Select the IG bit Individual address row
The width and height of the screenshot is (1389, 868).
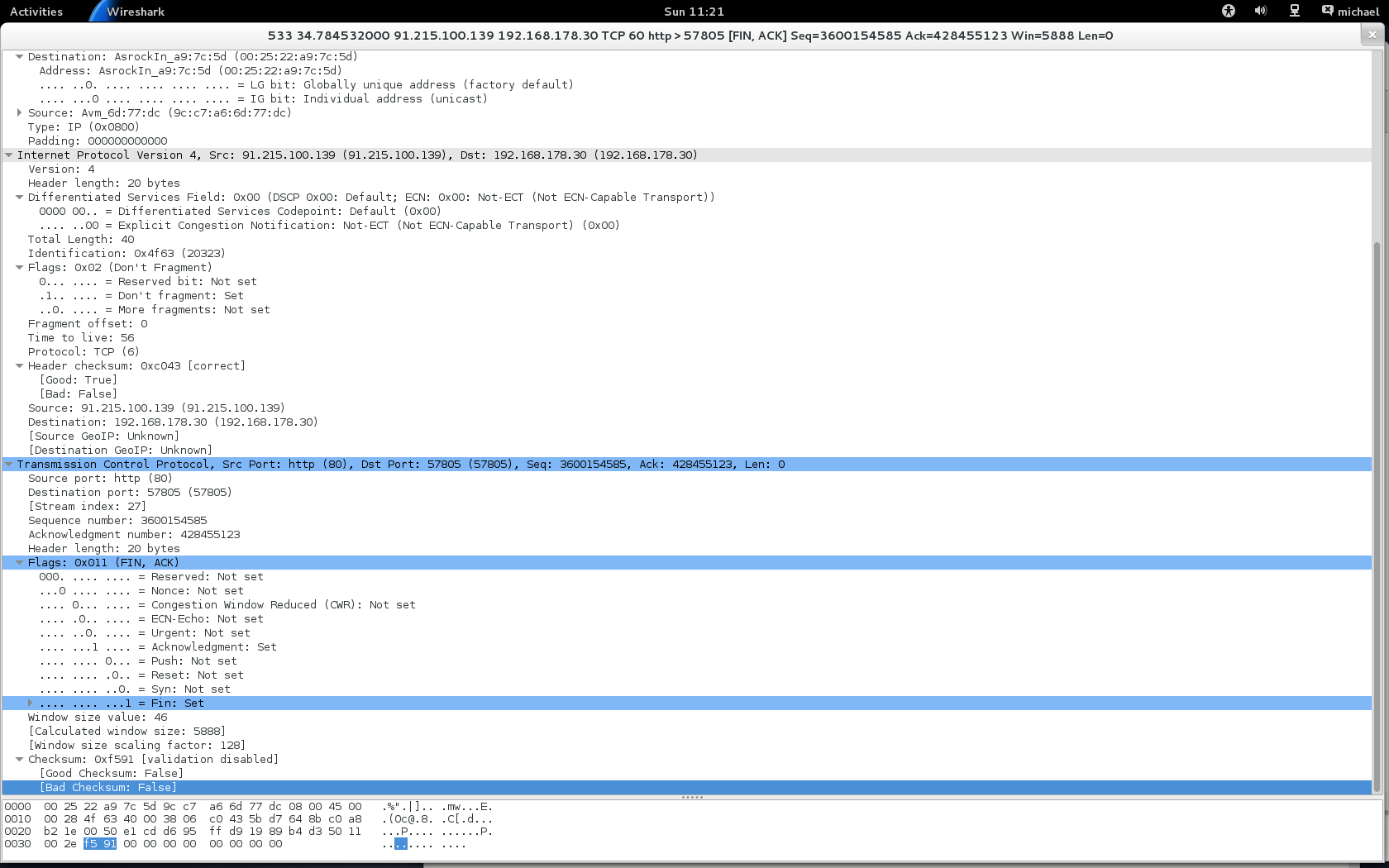coord(687,99)
